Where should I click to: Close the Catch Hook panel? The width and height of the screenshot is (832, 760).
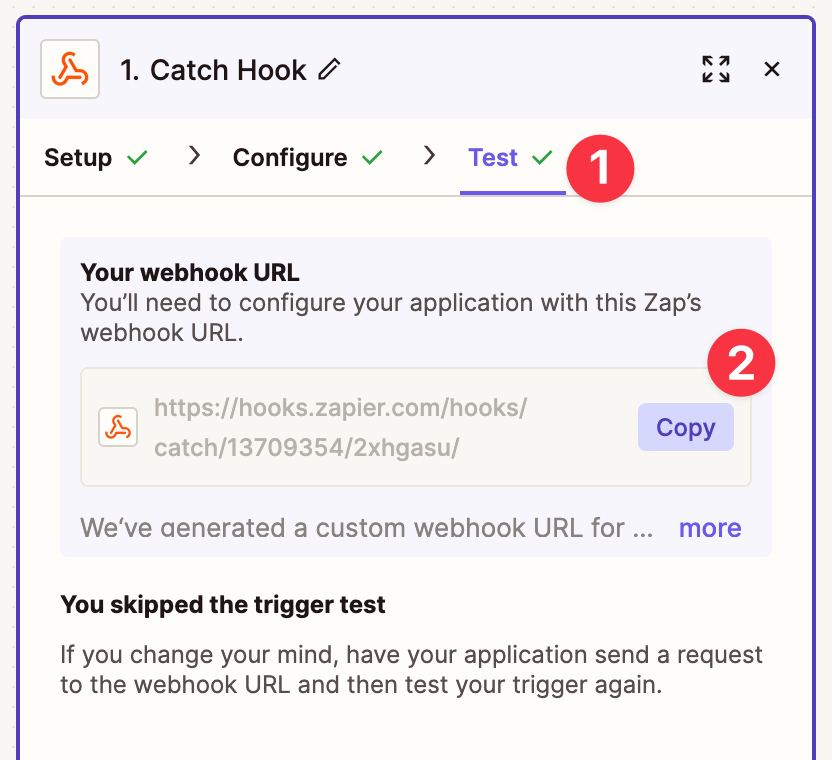point(772,69)
